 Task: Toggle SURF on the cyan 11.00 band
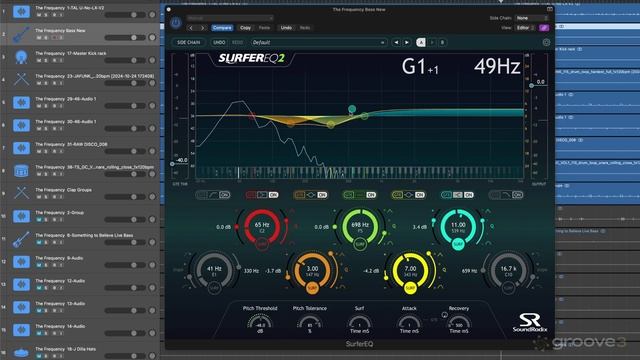coord(458,244)
